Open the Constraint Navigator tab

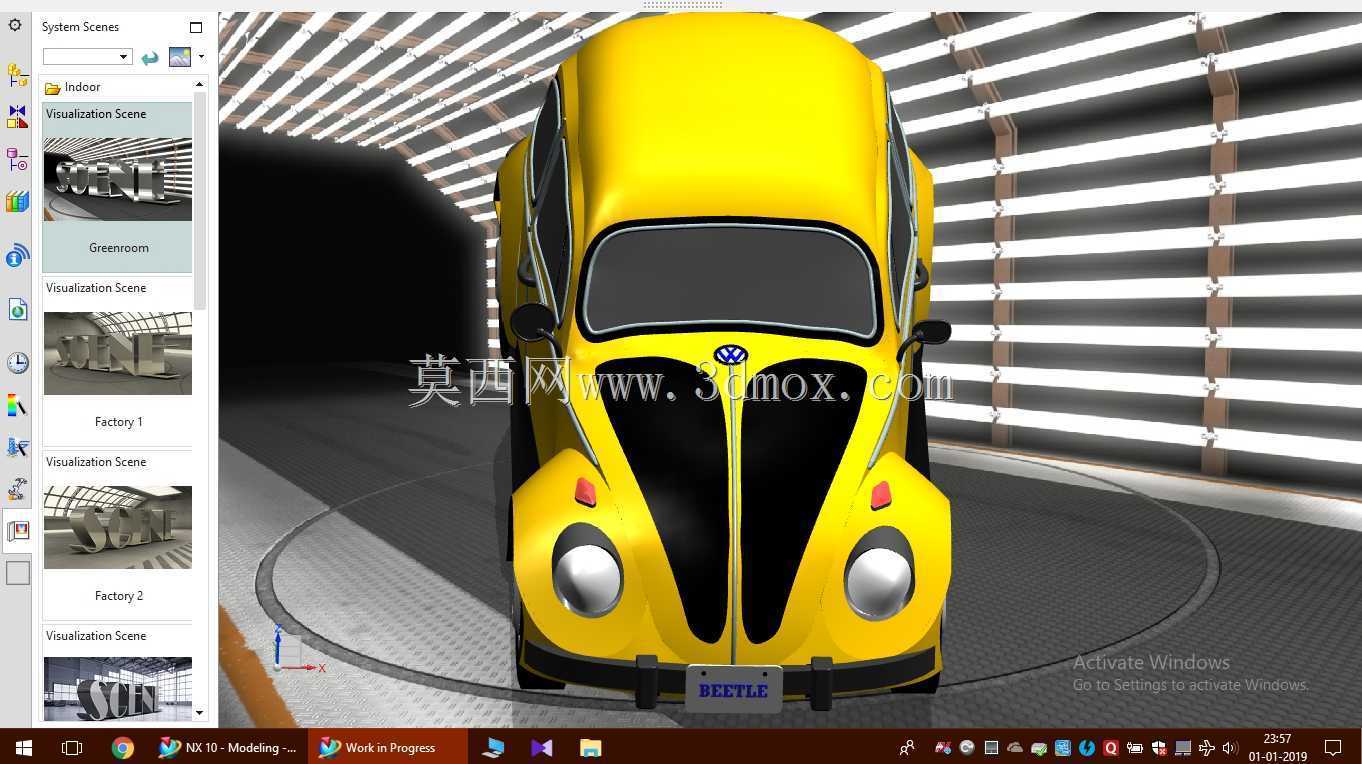pyautogui.click(x=17, y=117)
